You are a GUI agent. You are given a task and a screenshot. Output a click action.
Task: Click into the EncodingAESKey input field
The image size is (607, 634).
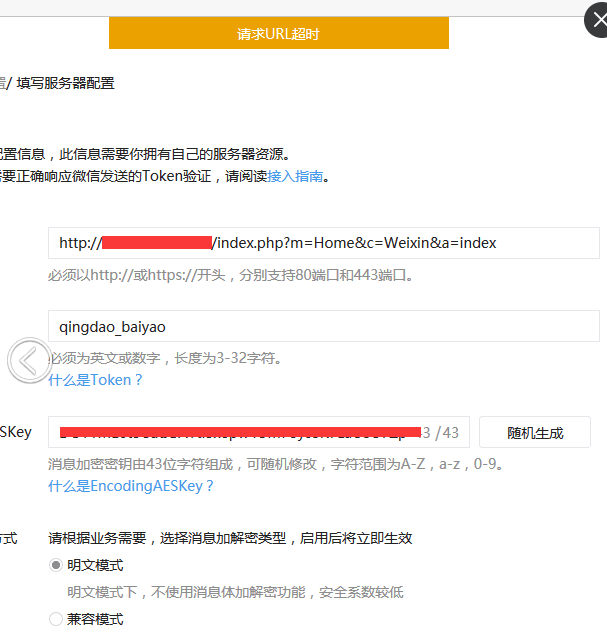coord(240,433)
